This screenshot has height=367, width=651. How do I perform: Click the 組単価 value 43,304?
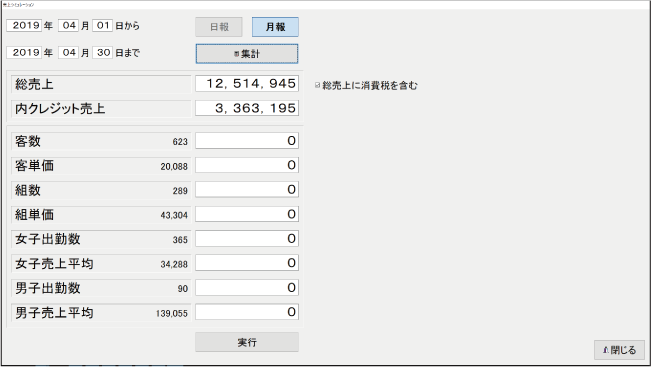pyautogui.click(x=174, y=215)
